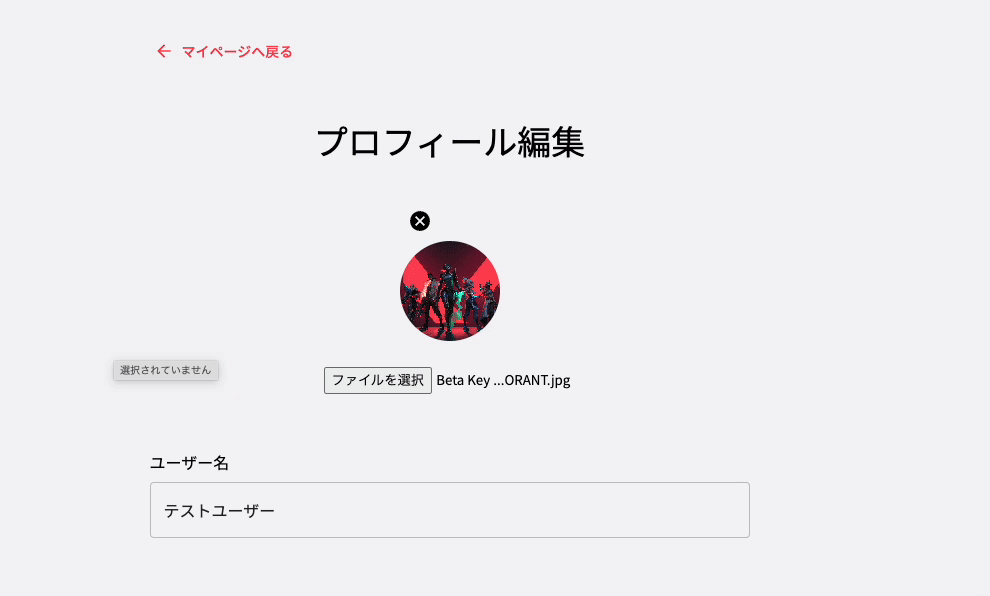
Task: Click the 選択されていません tooltip text
Action: tap(165, 370)
